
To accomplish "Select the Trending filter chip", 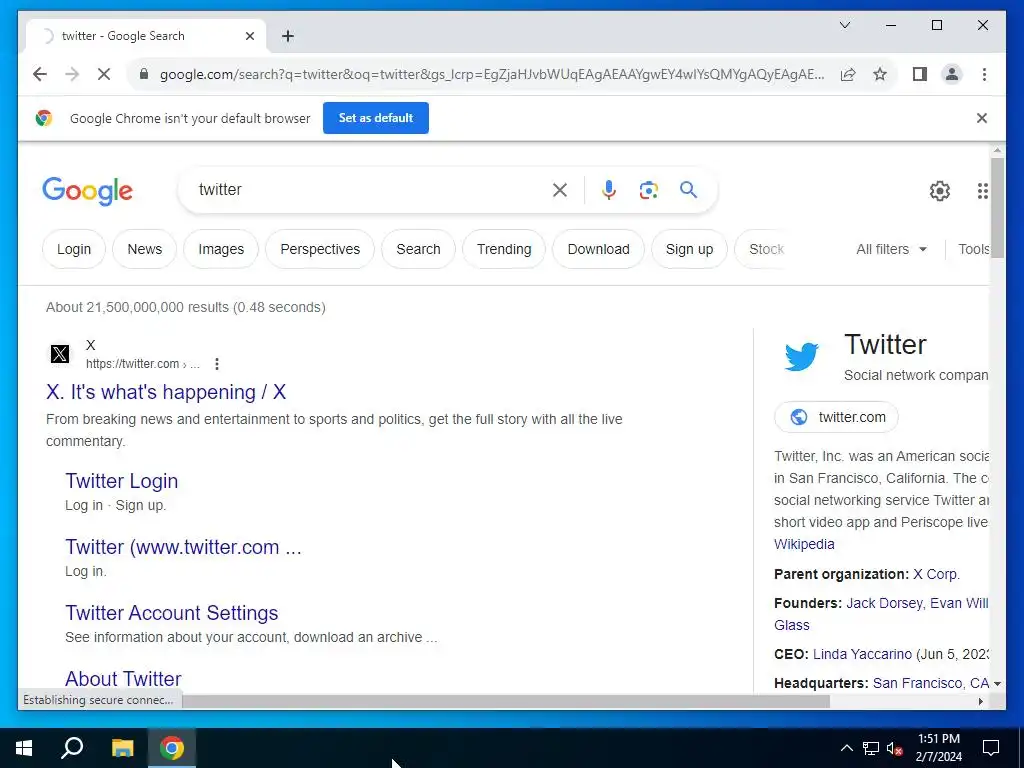I will [504, 249].
